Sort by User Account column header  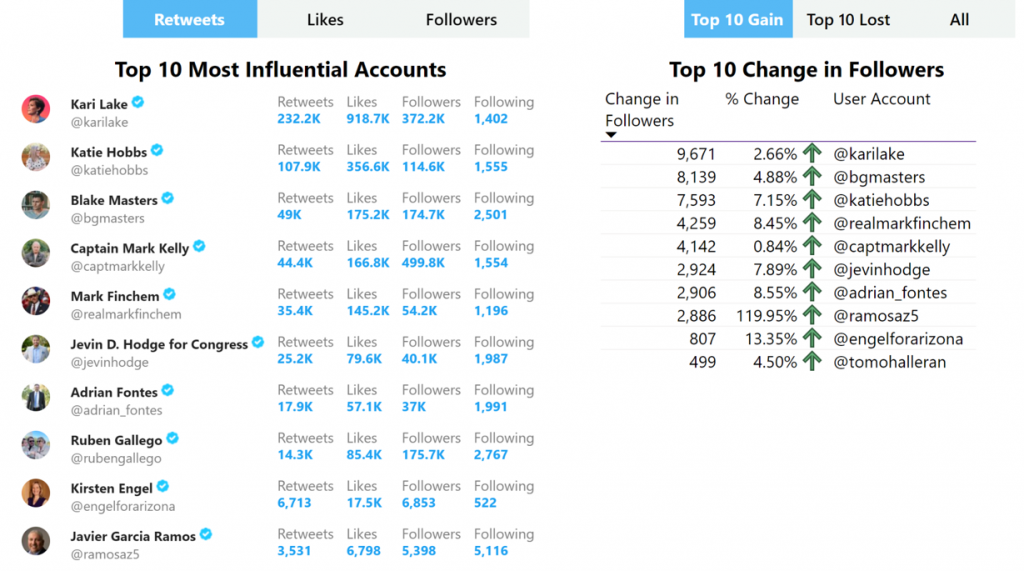click(881, 99)
